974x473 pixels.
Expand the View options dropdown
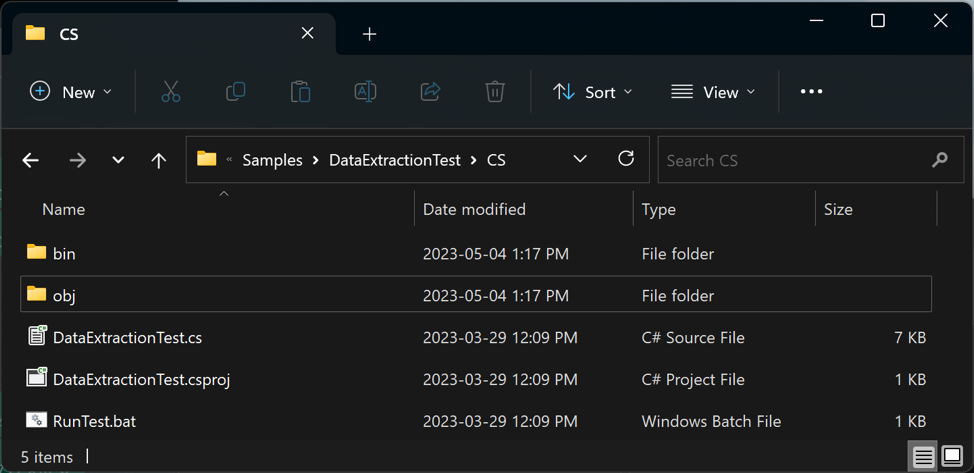coord(713,92)
